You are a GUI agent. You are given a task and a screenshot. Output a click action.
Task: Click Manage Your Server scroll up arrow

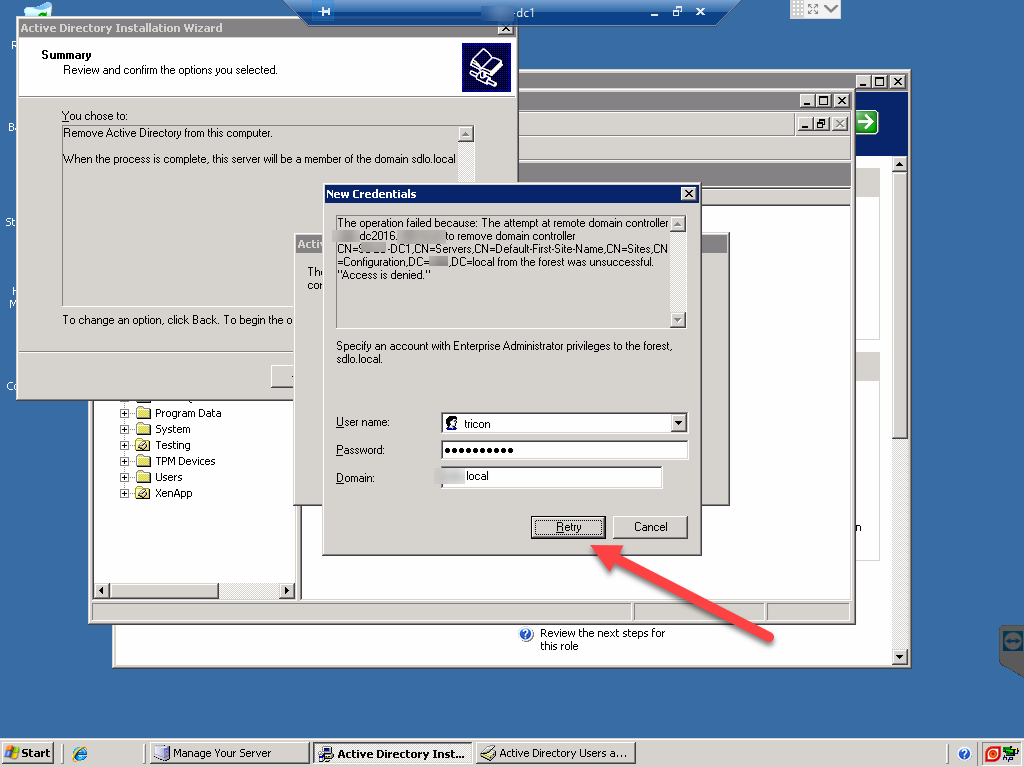pyautogui.click(x=900, y=165)
